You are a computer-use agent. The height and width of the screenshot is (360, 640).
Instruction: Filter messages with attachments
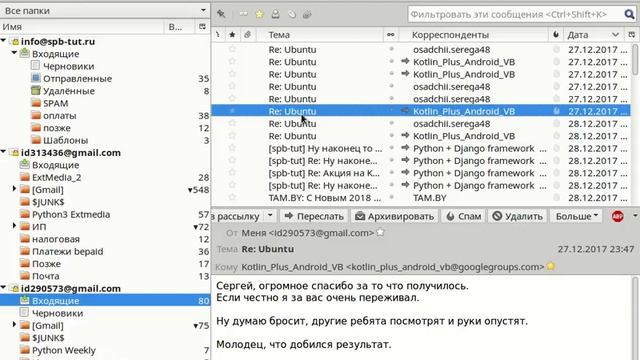tap(307, 14)
